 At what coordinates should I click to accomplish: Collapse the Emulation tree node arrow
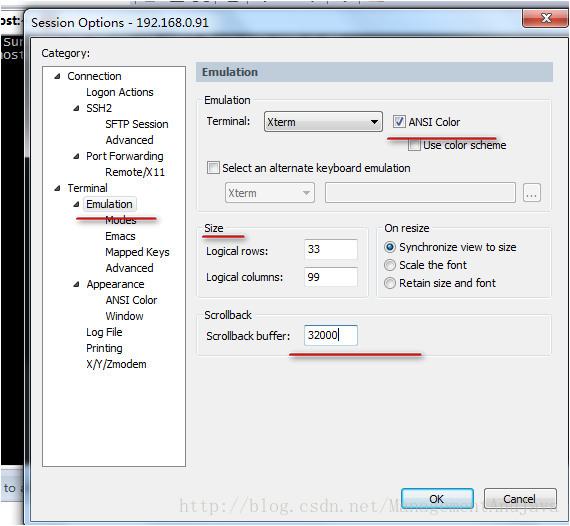(76, 204)
